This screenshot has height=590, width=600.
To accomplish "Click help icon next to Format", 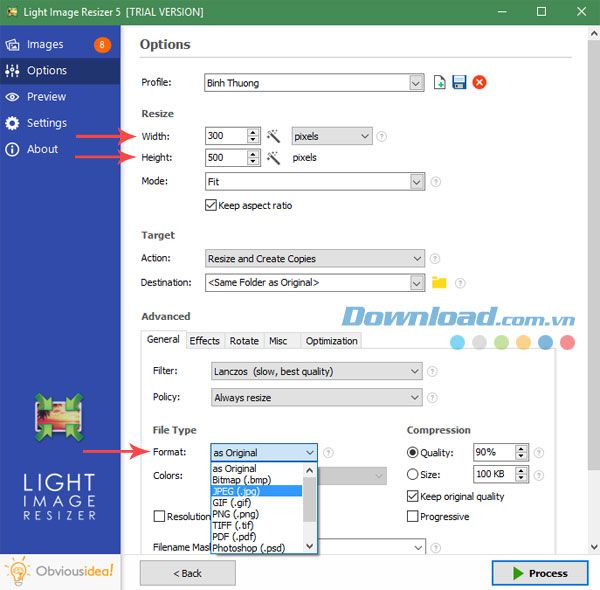I will coord(328,453).
